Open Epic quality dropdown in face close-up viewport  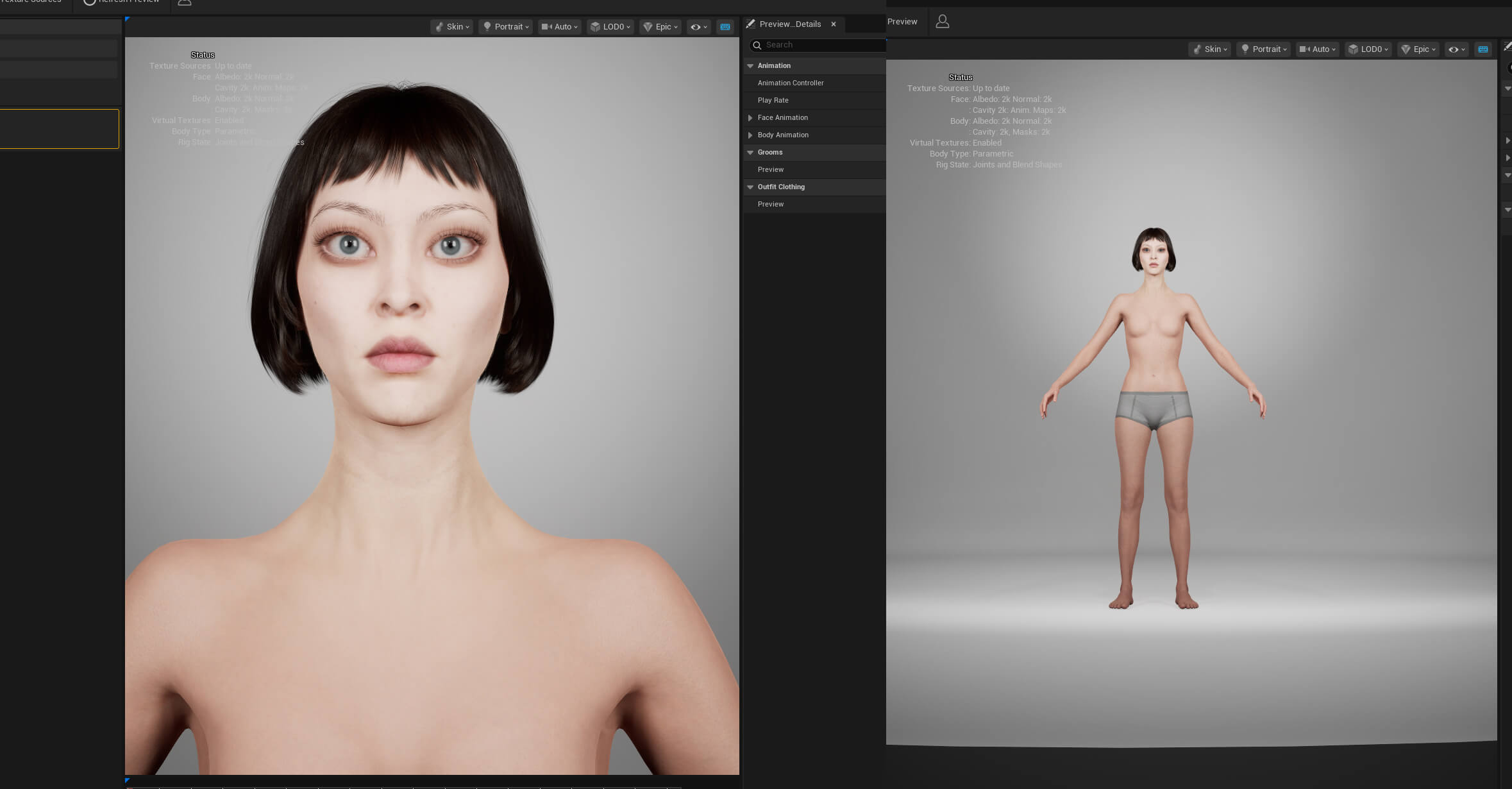click(660, 27)
